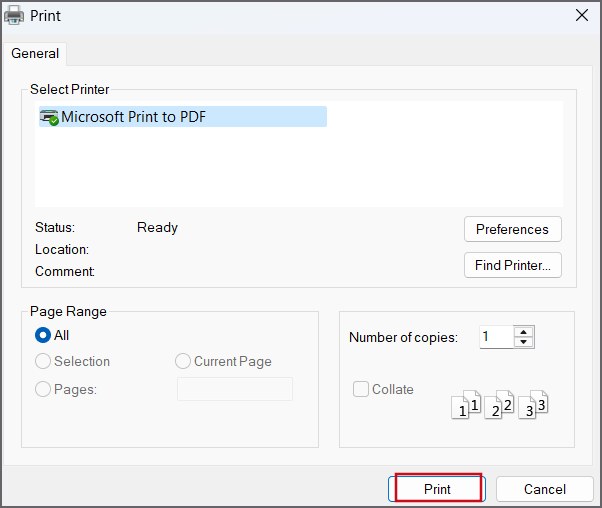Enable the Collate checkbox

tap(361, 389)
